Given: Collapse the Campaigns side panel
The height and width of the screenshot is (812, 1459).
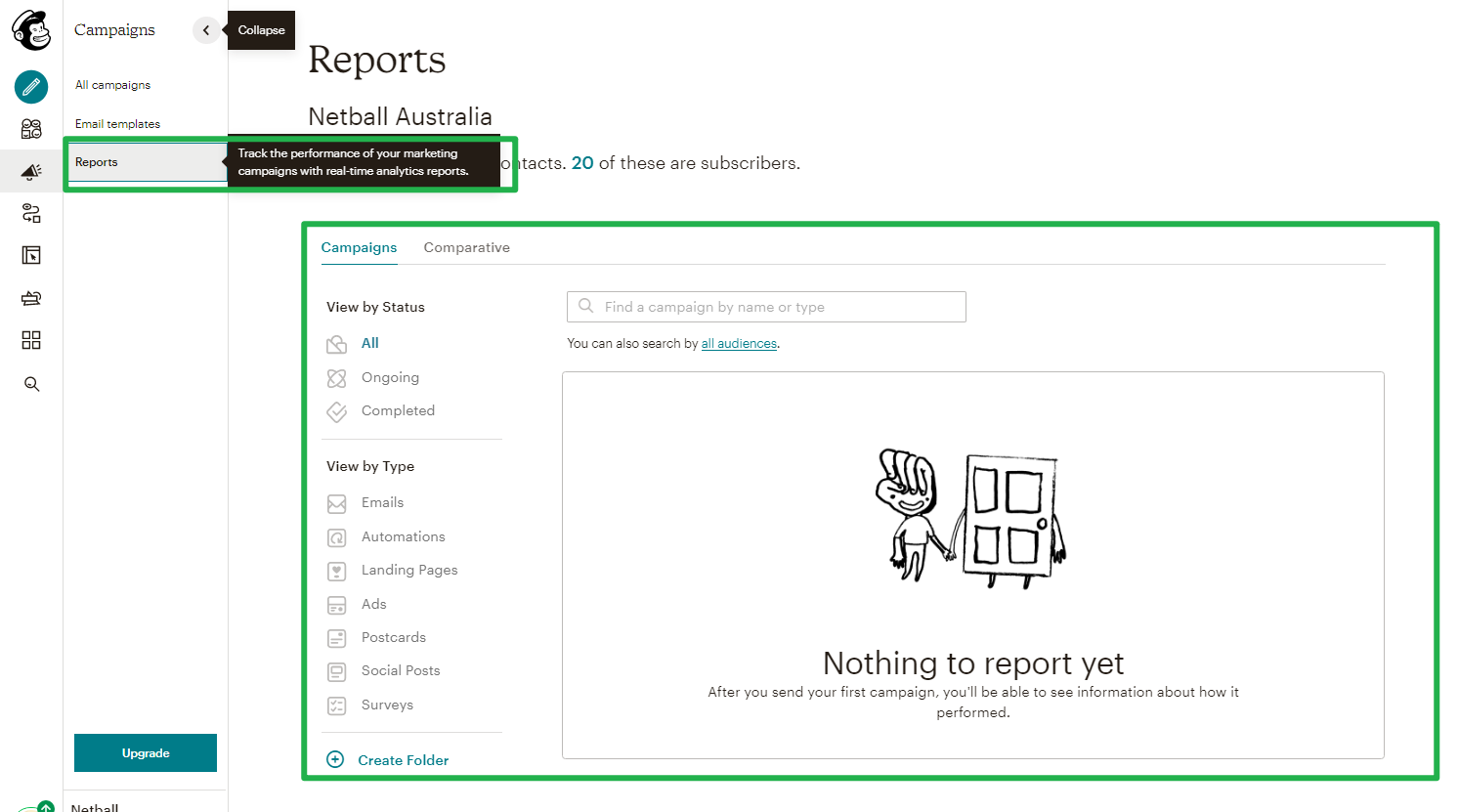Looking at the screenshot, I should pos(205,30).
